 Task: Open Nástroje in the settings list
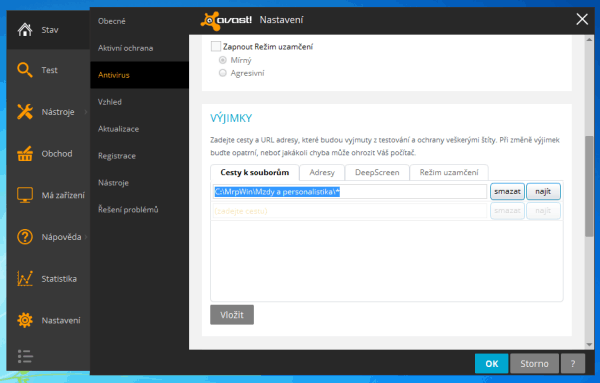click(x=113, y=183)
